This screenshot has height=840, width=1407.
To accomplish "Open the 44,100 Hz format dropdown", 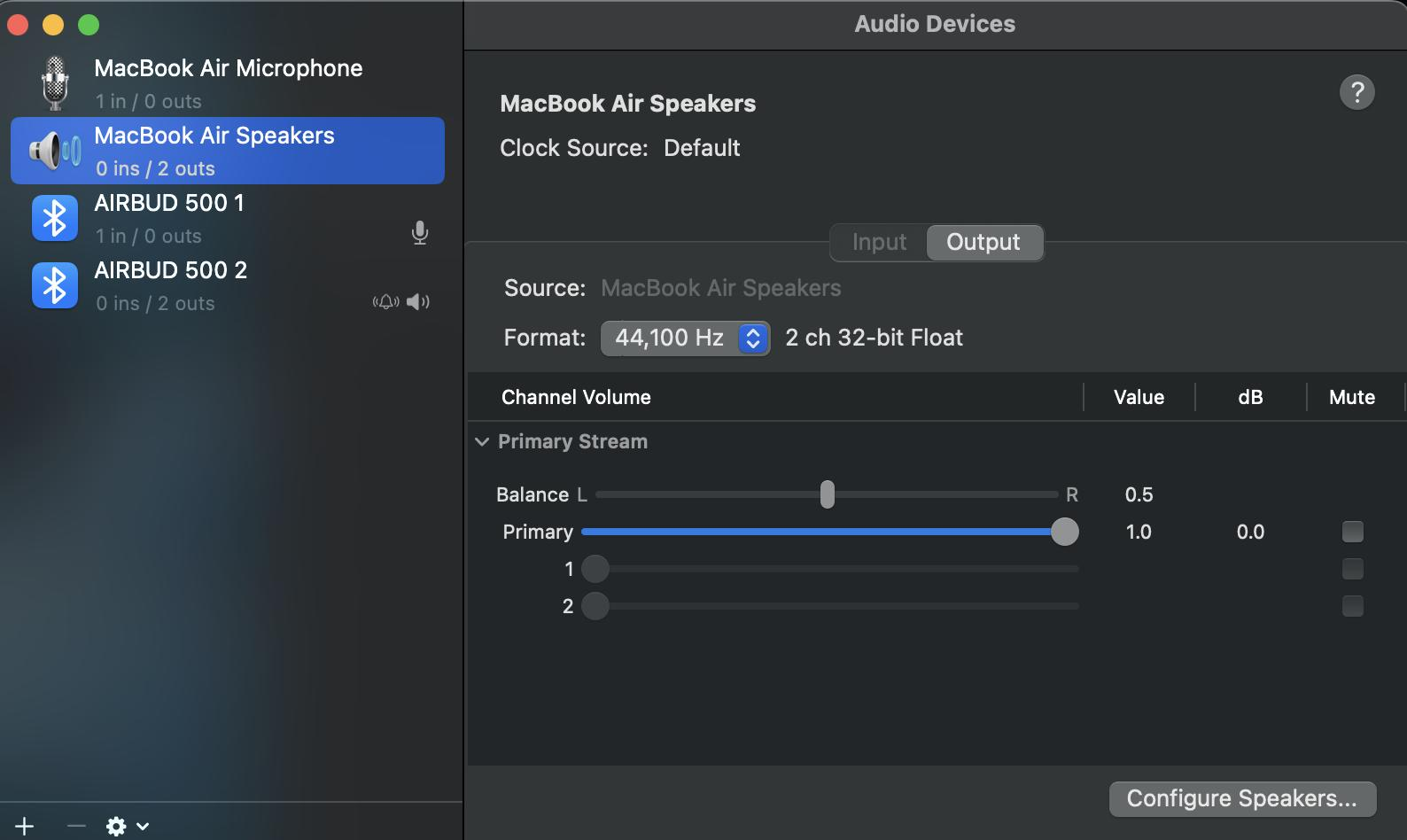I will coord(685,338).
